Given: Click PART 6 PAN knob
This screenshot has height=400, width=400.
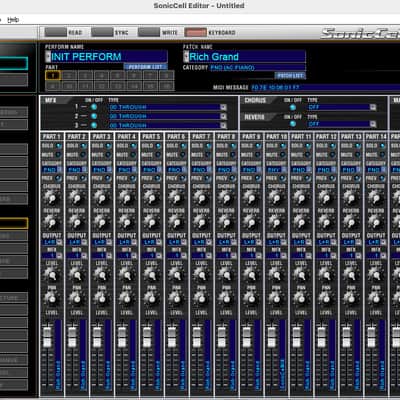Looking at the screenshot, I should [176, 299].
